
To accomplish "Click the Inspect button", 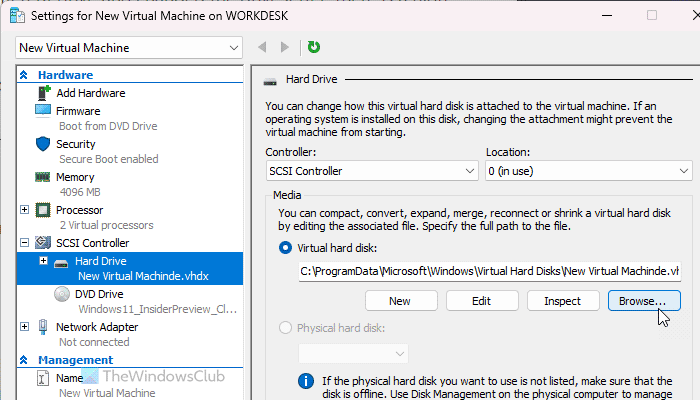I will pos(563,301).
